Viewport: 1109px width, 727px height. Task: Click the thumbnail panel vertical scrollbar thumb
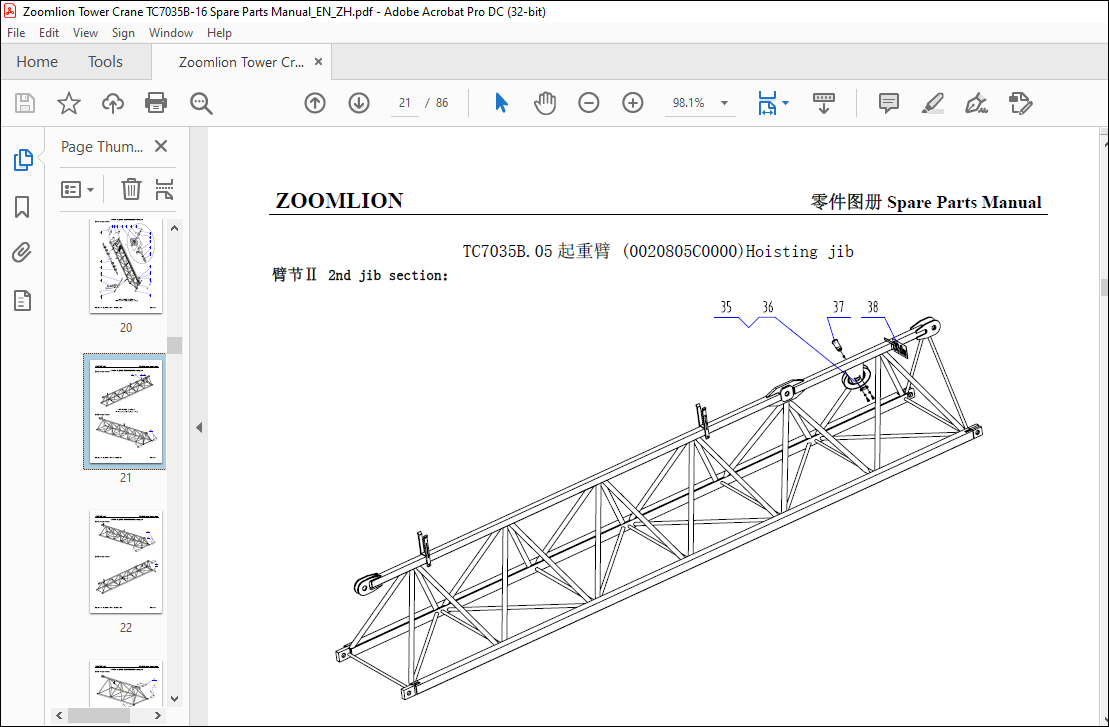175,345
